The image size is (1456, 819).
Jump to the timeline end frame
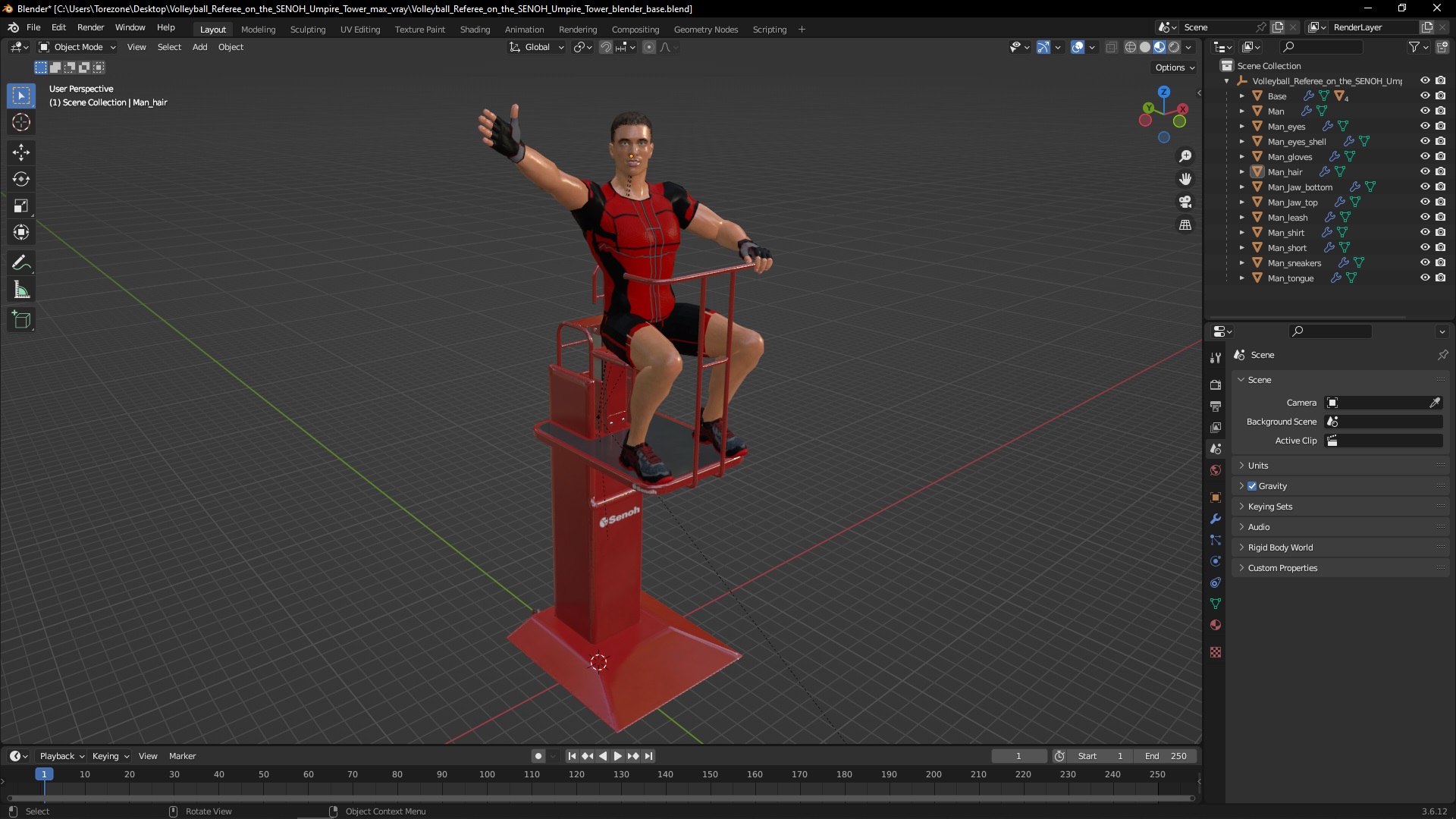(648, 756)
